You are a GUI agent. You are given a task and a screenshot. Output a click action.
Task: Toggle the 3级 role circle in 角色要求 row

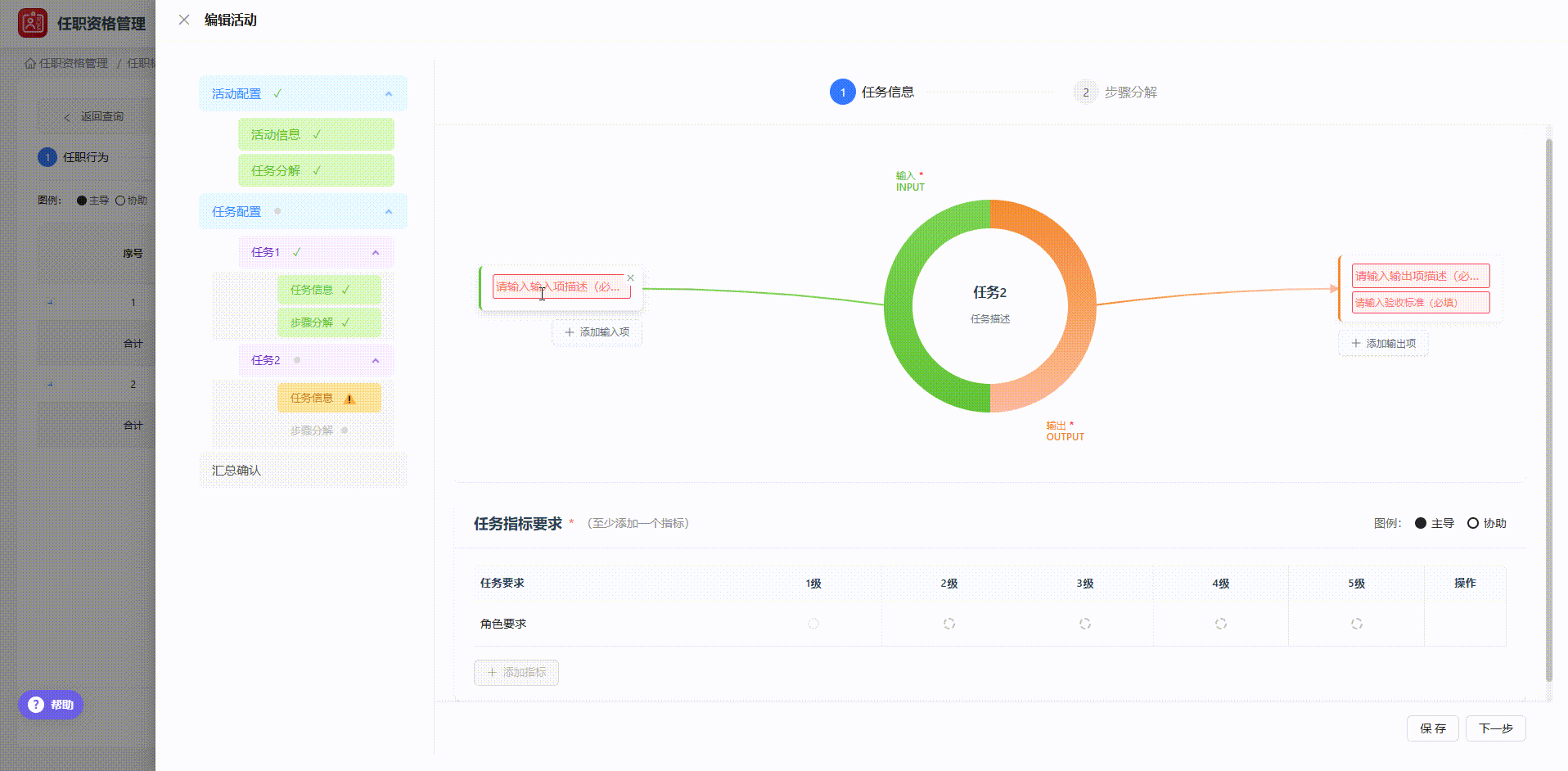[1085, 624]
